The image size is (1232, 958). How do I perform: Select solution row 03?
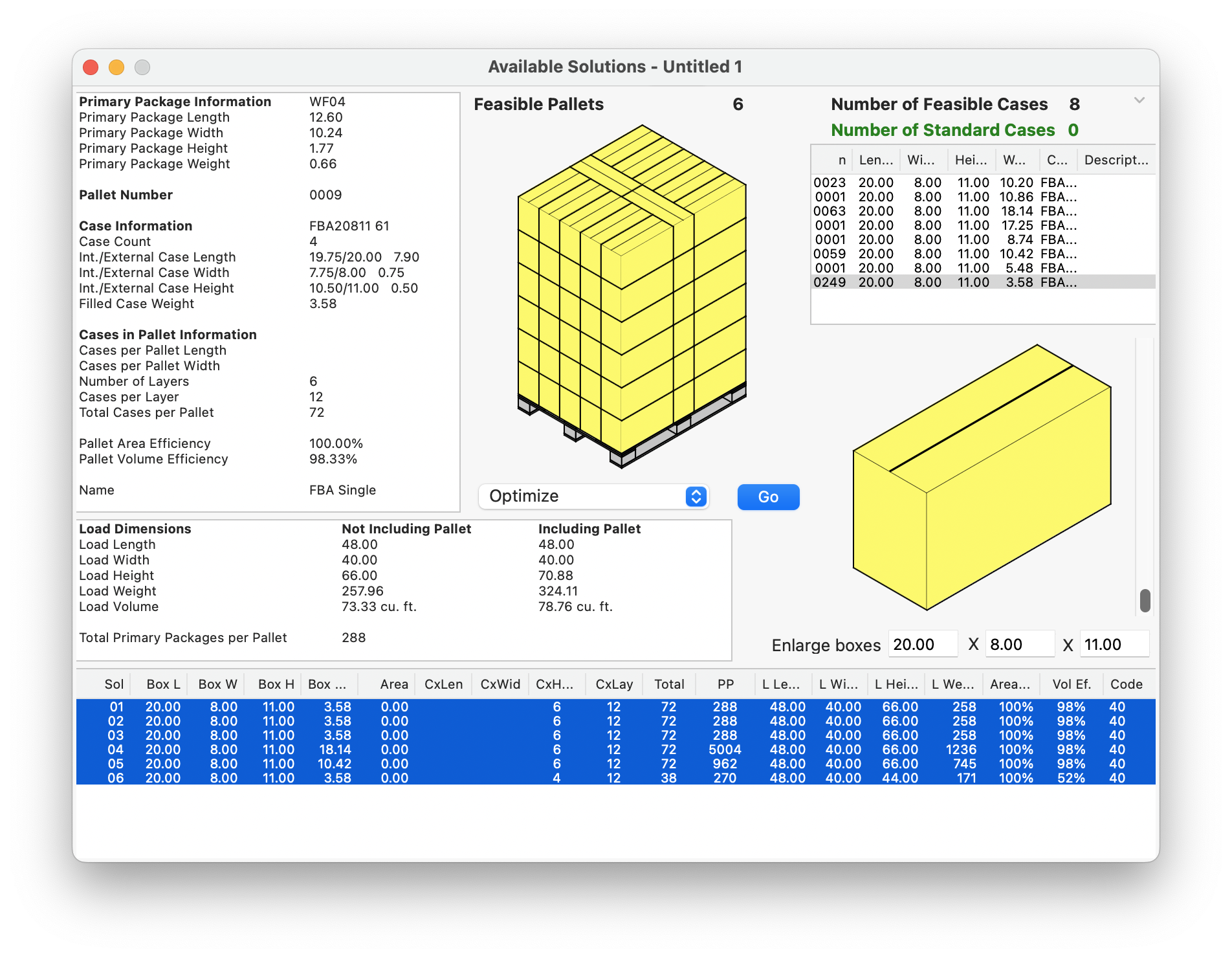click(615, 735)
